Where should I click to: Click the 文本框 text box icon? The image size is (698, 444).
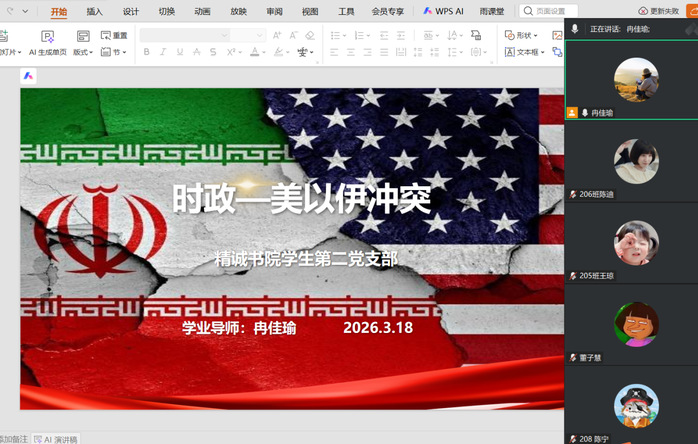pos(509,51)
